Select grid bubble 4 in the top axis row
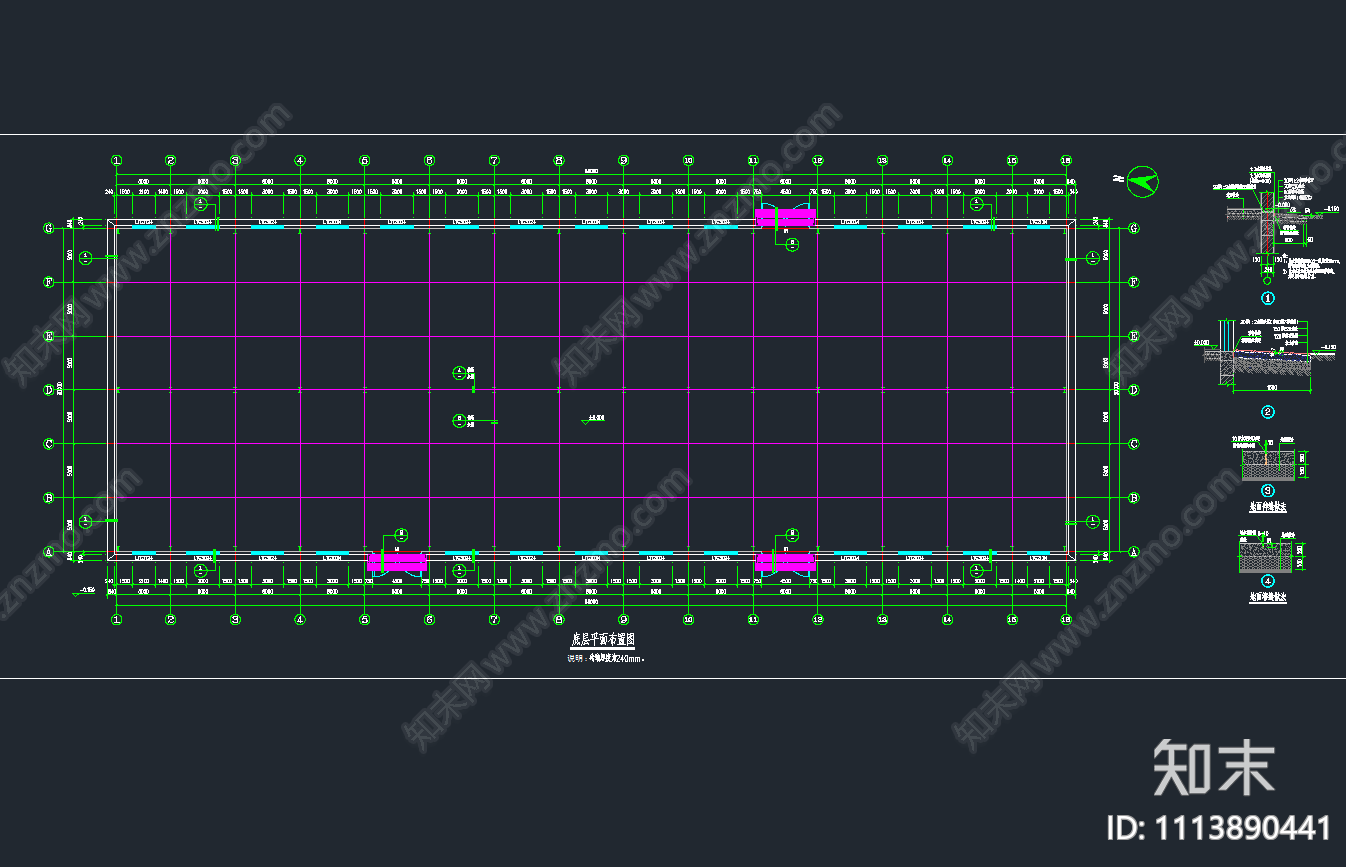 click(300, 160)
